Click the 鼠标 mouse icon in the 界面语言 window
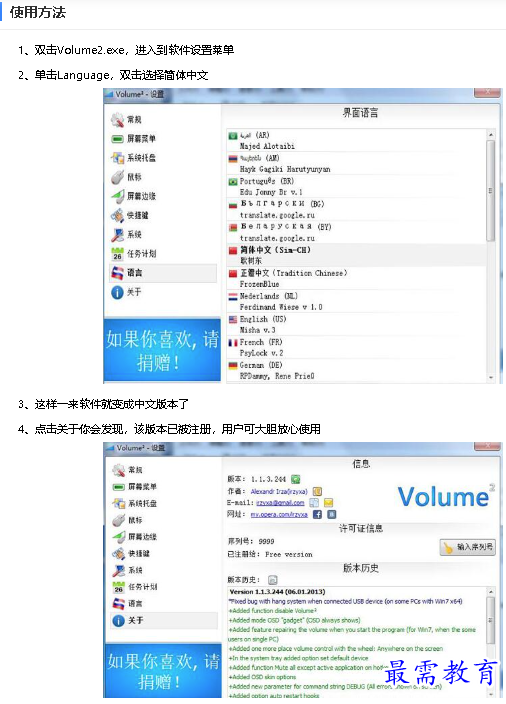 [117, 177]
